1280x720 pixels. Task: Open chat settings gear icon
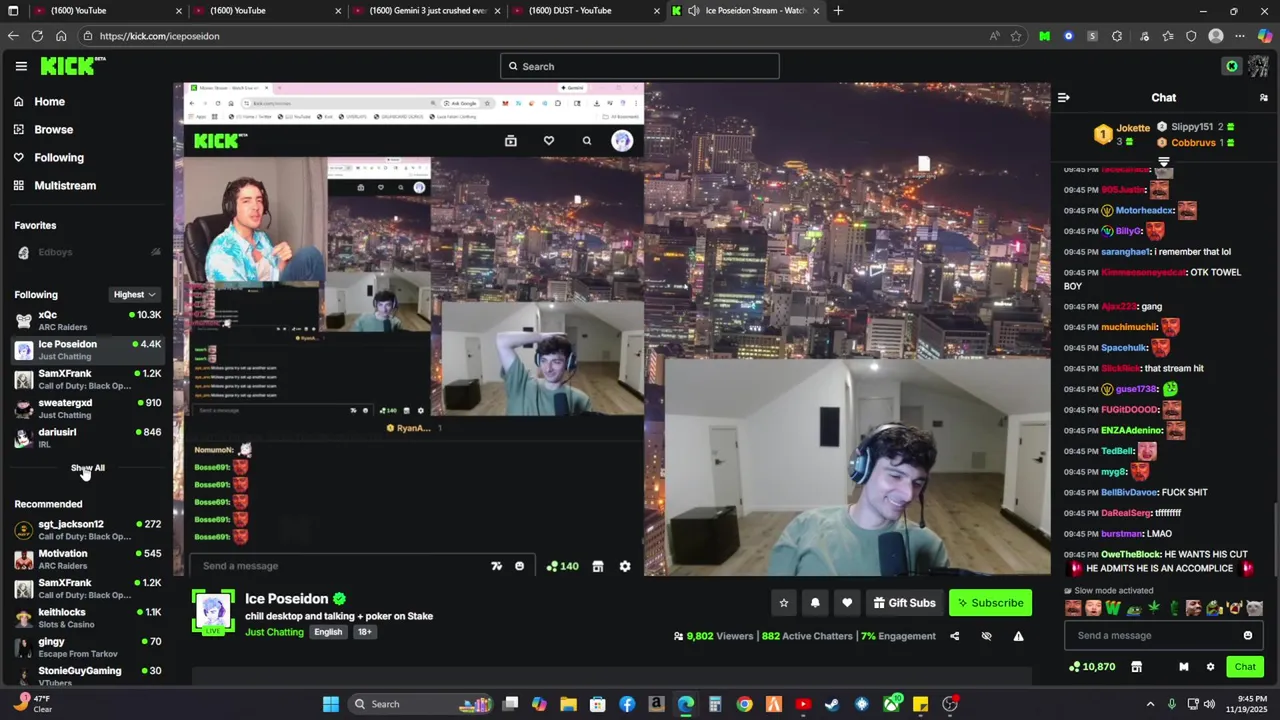[1210, 667]
